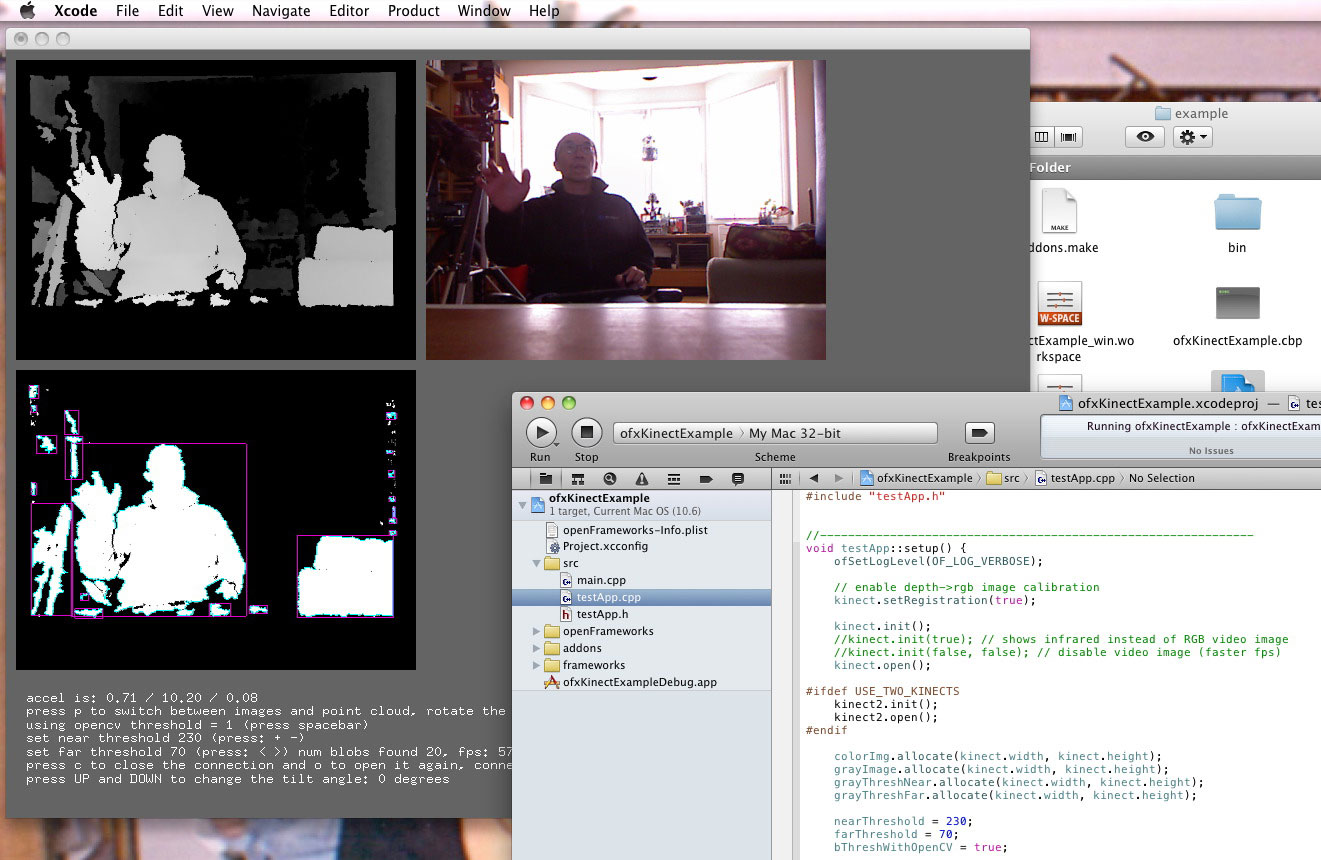The image size is (1321, 860).
Task: Click the depth image in Kinect window
Action: point(215,210)
